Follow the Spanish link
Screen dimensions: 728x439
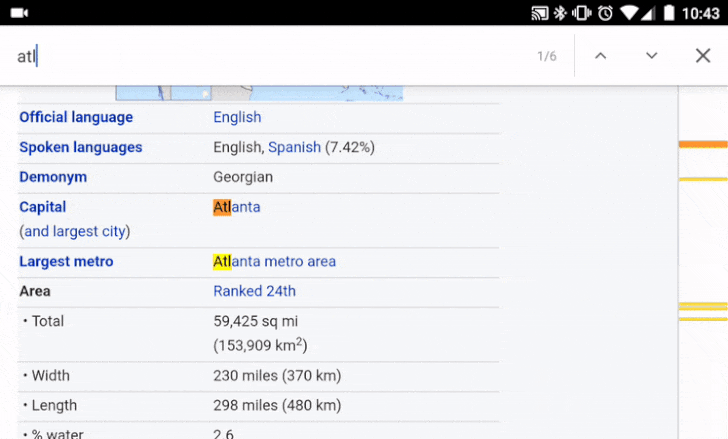294,147
